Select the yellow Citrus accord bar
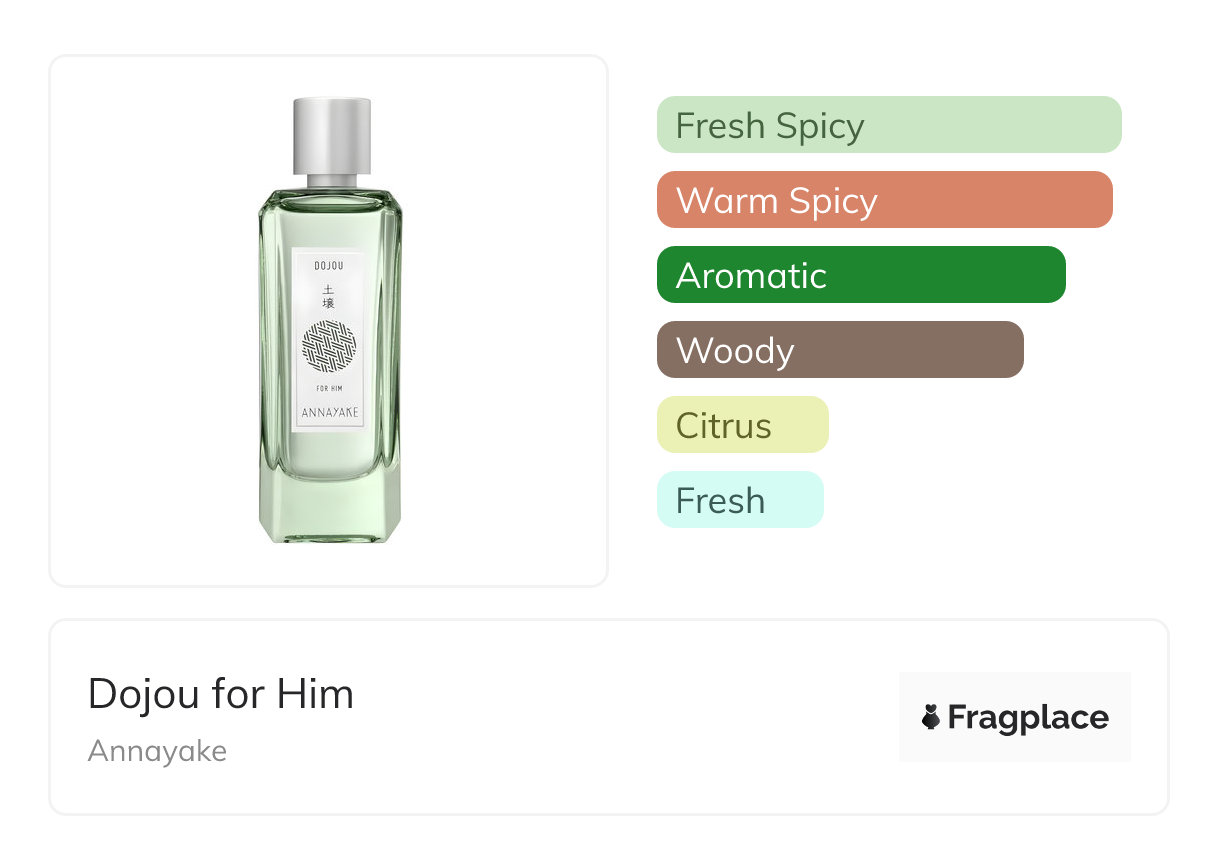The width and height of the screenshot is (1218, 864). point(742,425)
